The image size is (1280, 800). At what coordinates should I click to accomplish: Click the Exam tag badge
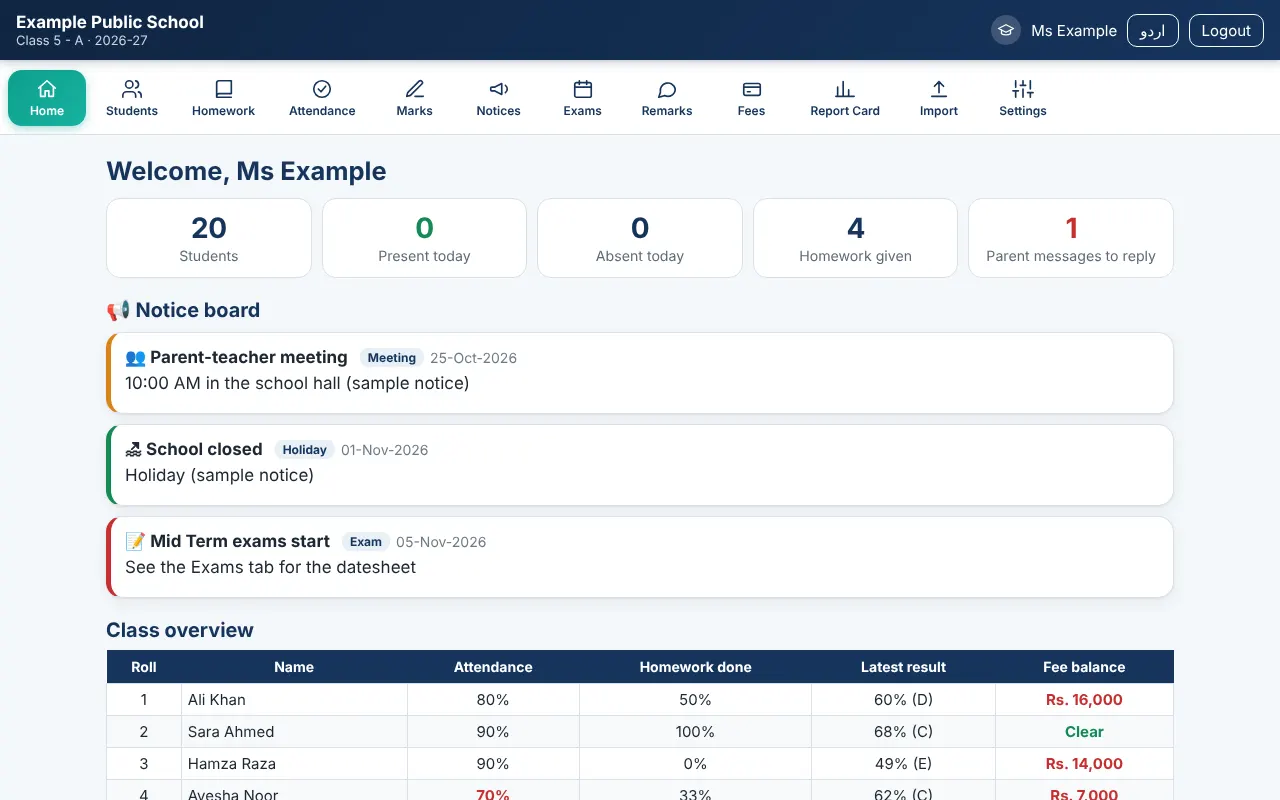pyautogui.click(x=366, y=542)
